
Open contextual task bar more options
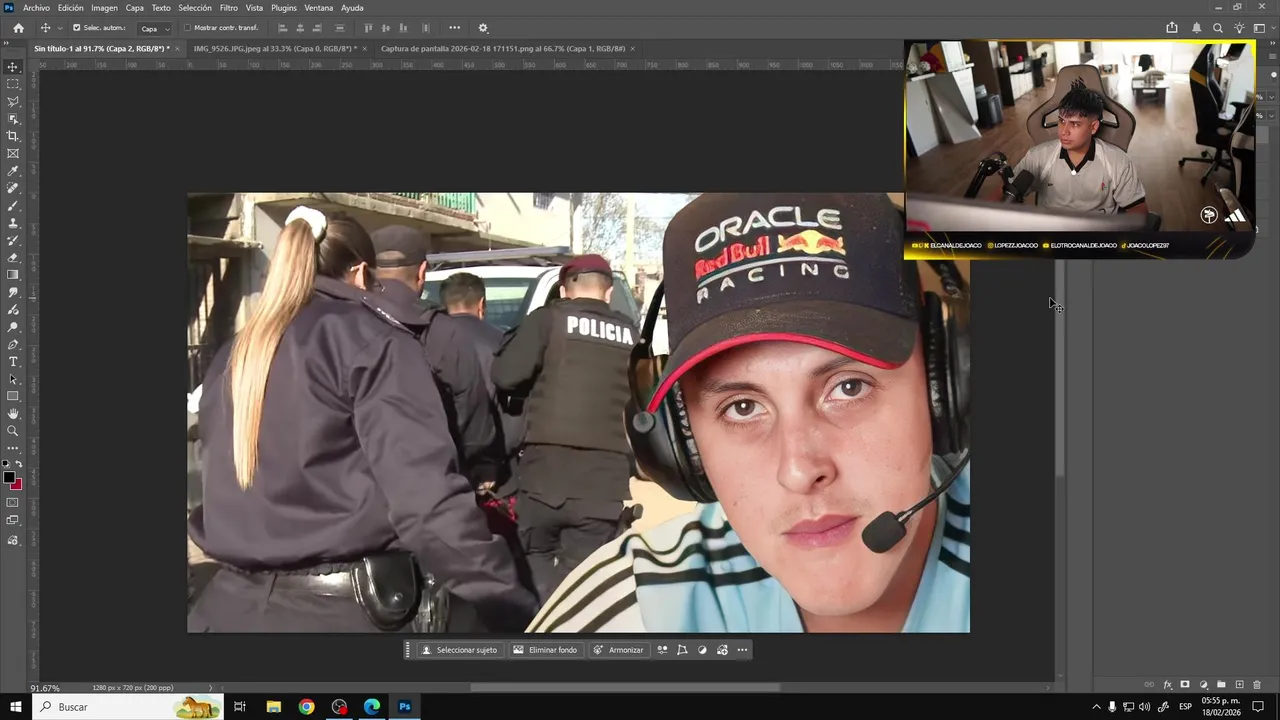tap(742, 650)
